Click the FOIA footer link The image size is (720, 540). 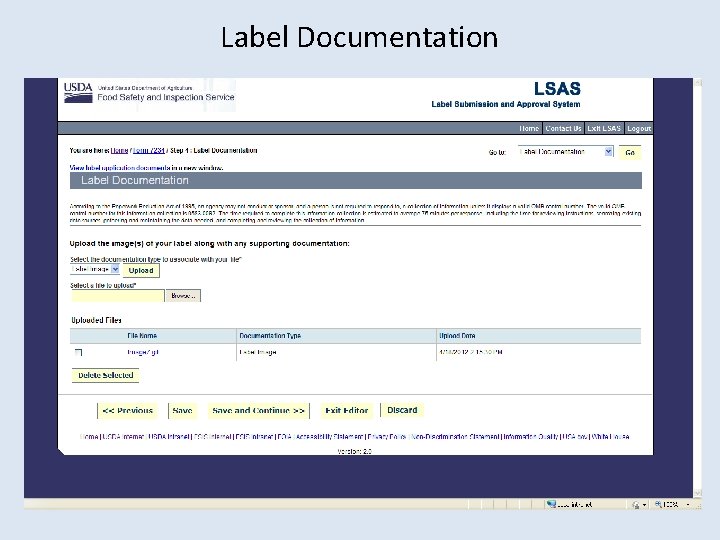(285, 437)
